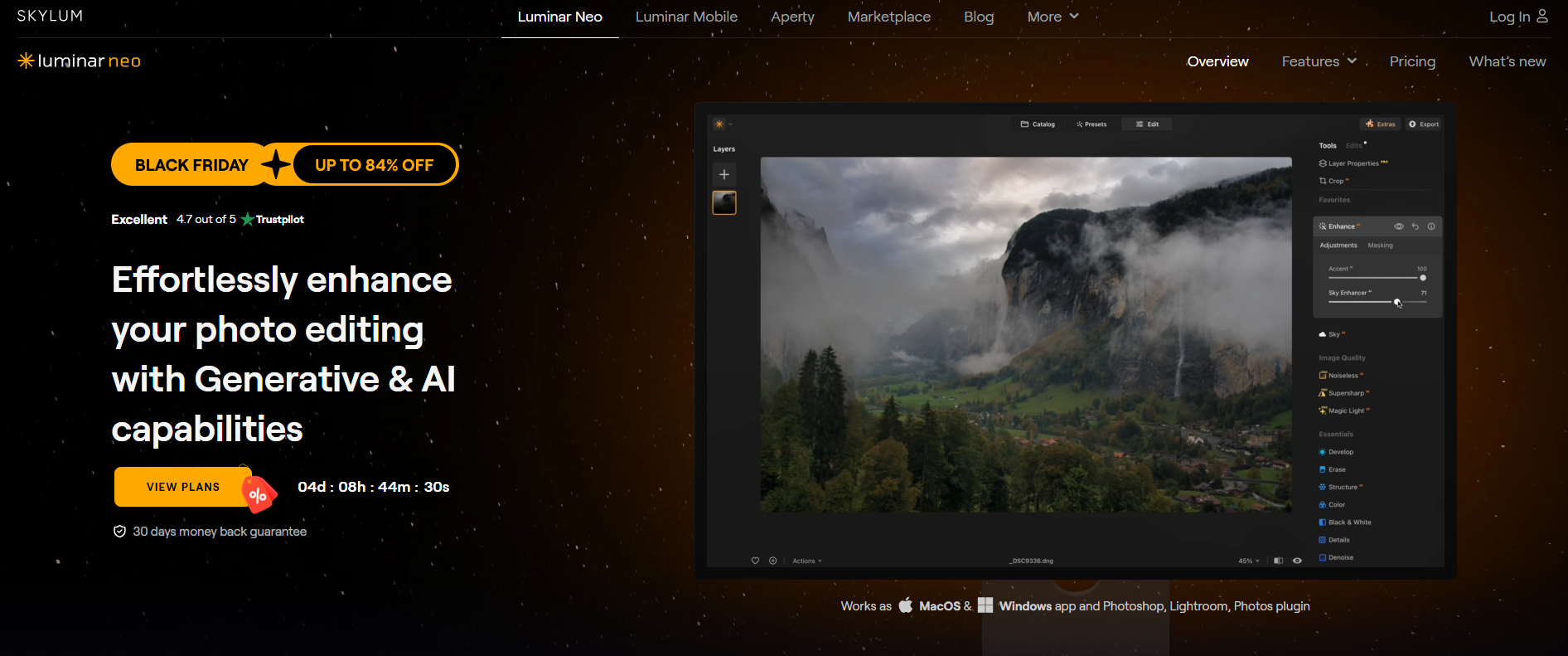Open the Develop tool
Image resolution: width=1568 pixels, height=656 pixels.
1336,452
